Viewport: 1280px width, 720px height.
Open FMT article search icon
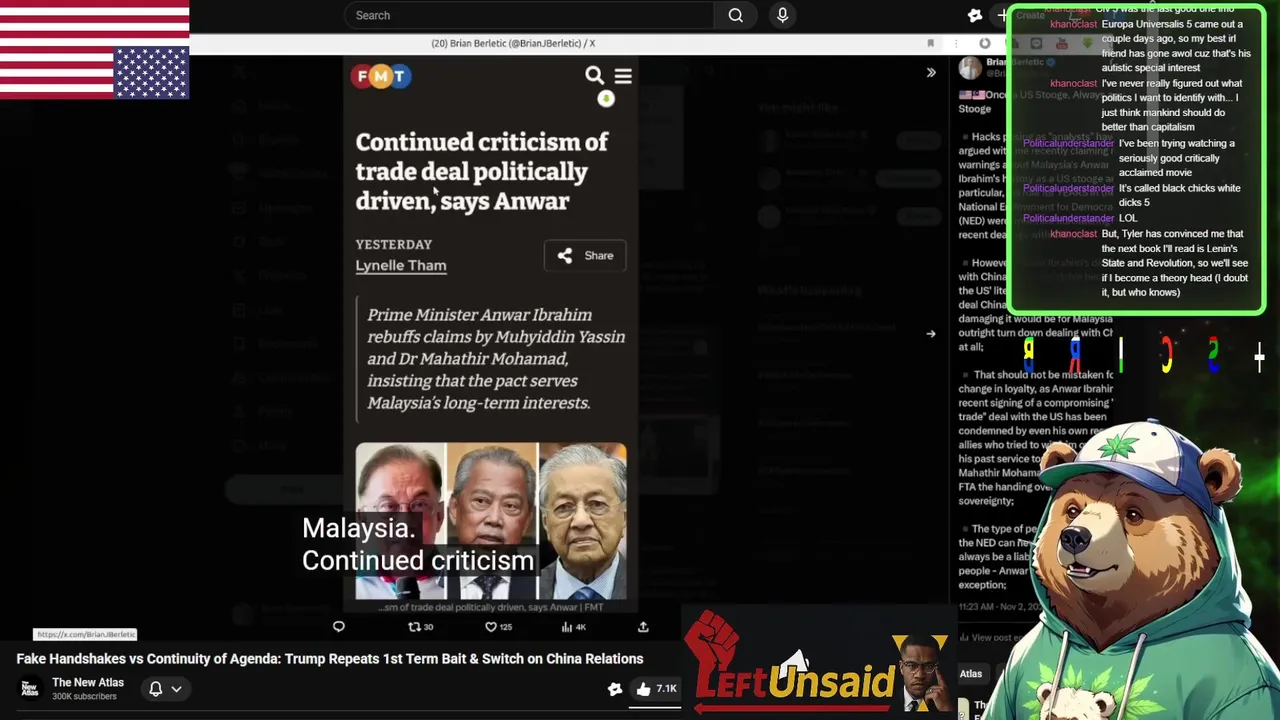594,75
